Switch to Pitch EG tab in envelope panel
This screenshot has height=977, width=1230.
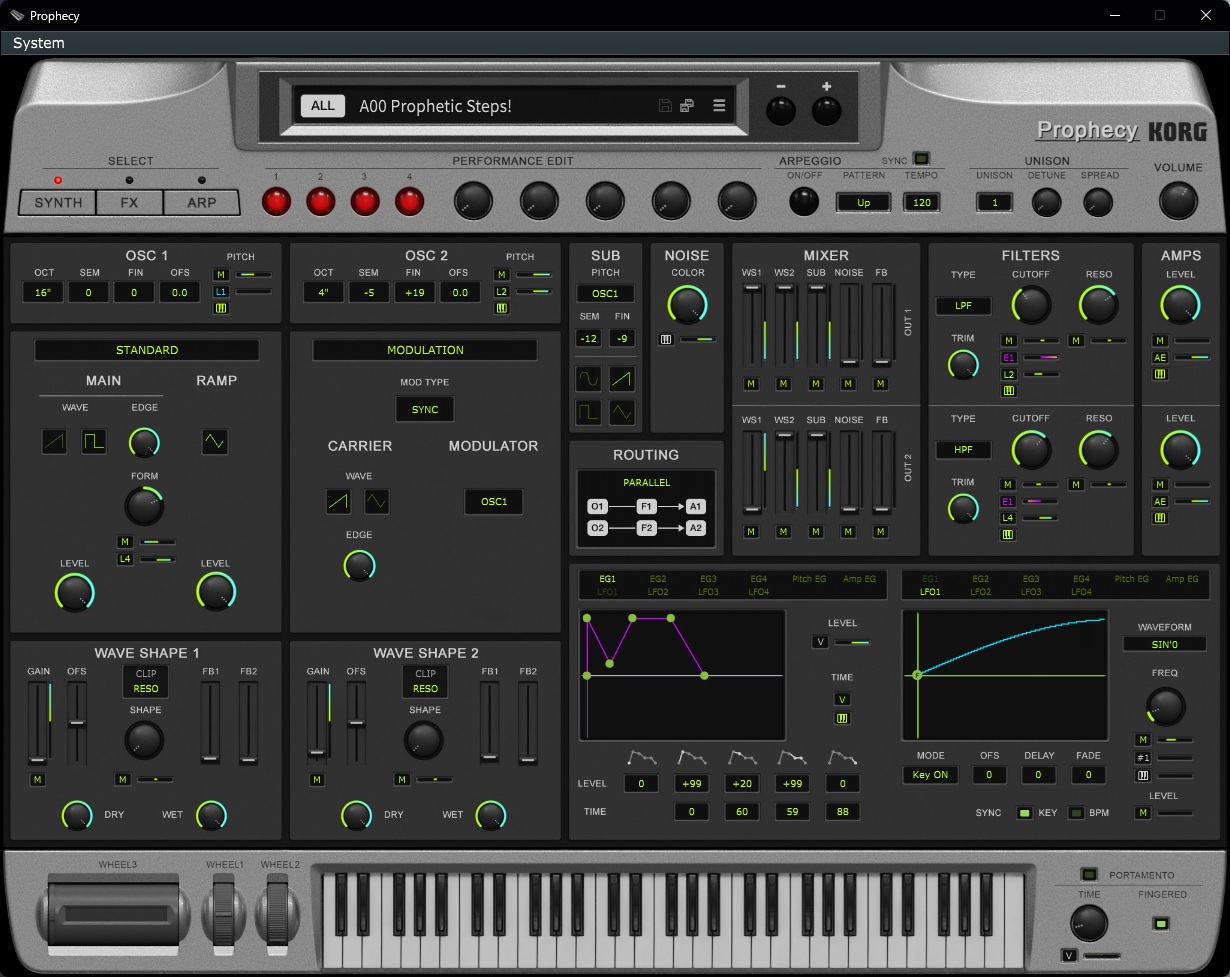809,579
